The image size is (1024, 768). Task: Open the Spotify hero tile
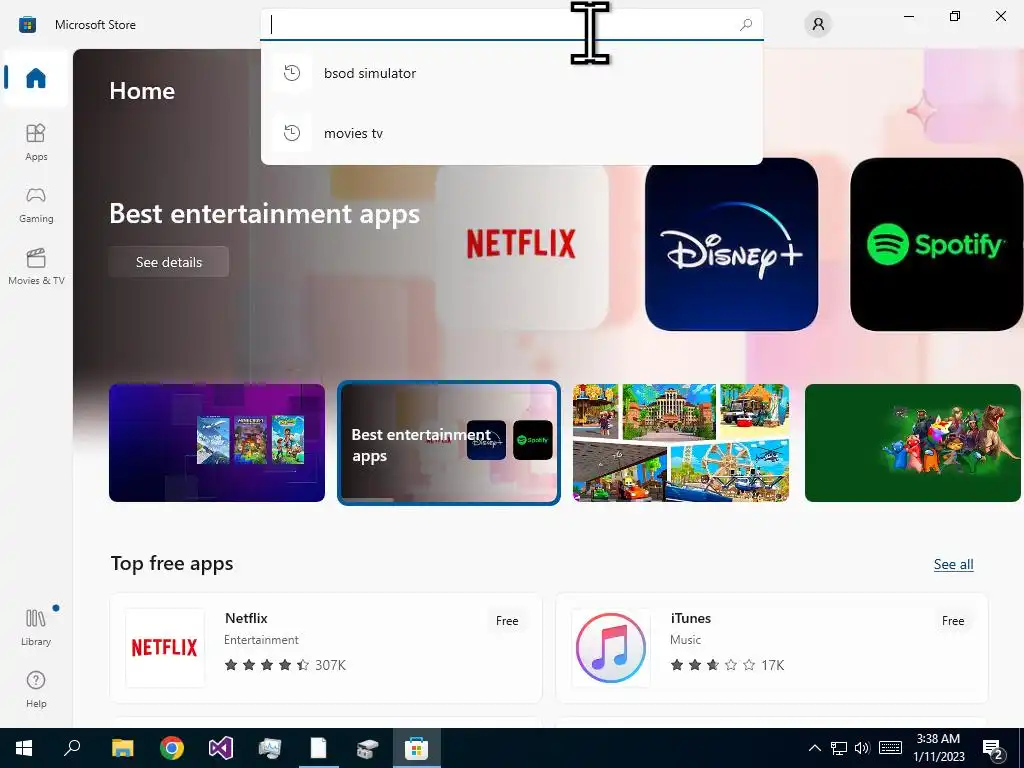(936, 244)
